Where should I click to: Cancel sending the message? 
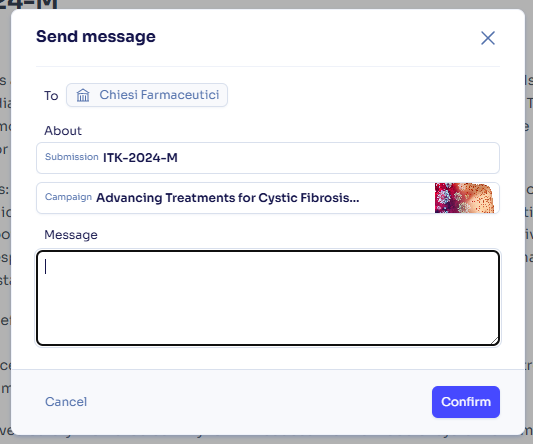pos(66,402)
